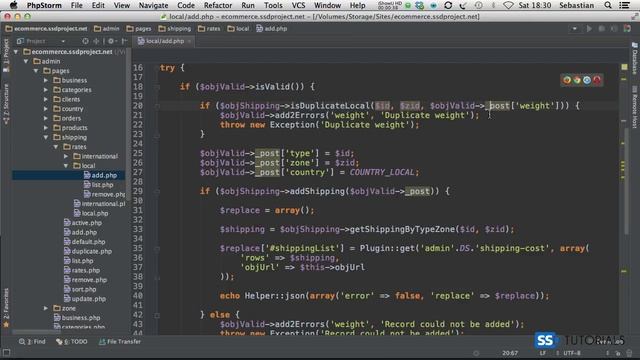Click the Scroll from Source icon
The image size is (640, 360).
click(85, 41)
